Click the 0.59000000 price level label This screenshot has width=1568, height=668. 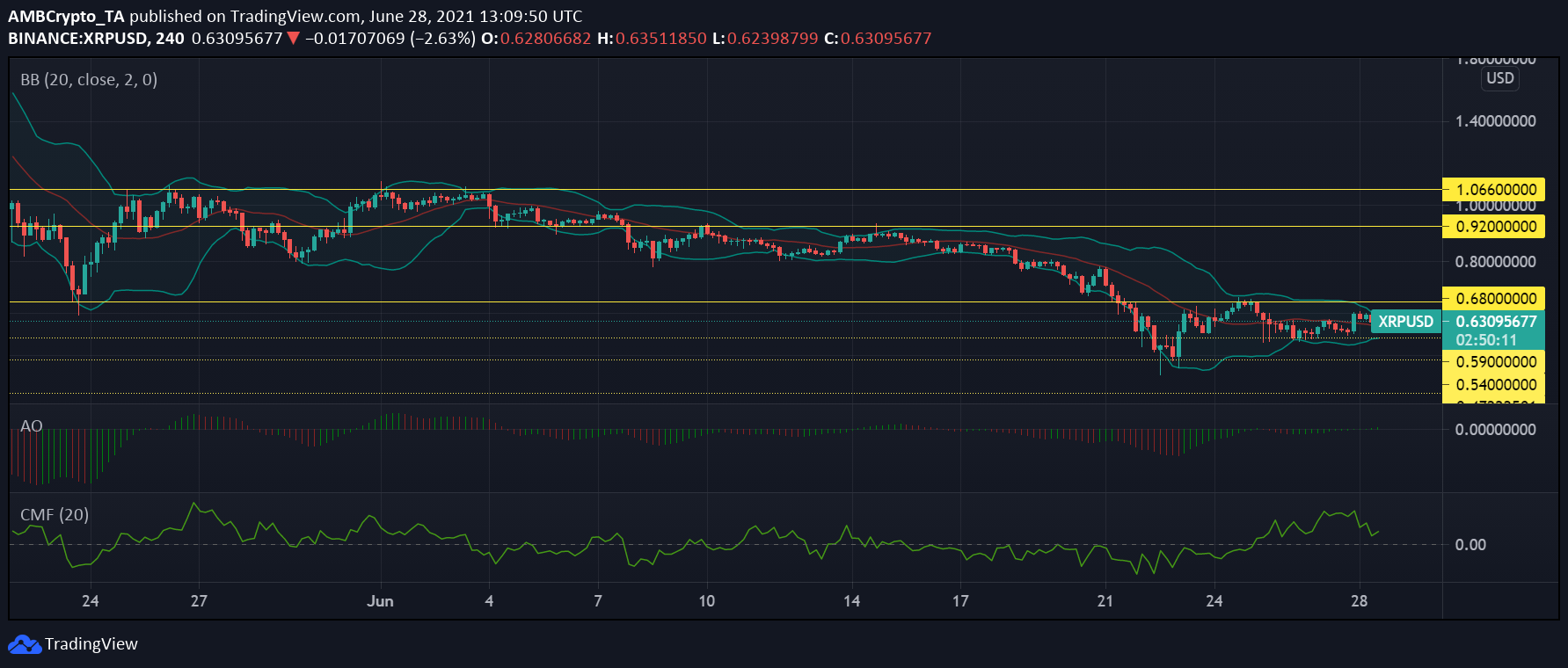pyautogui.click(x=1493, y=361)
